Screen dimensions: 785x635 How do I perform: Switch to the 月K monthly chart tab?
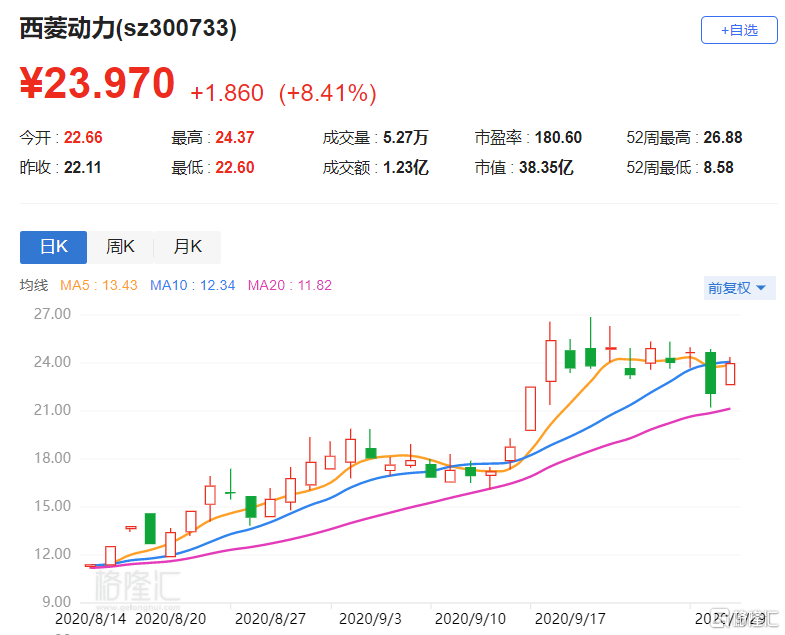click(187, 247)
